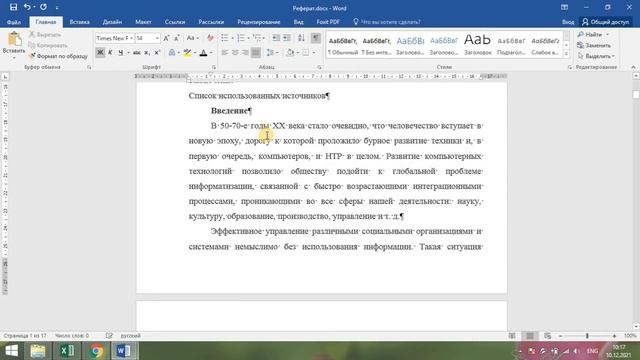This screenshot has height=360, width=640.
Task: Open the borders dropdown
Action: (313, 53)
